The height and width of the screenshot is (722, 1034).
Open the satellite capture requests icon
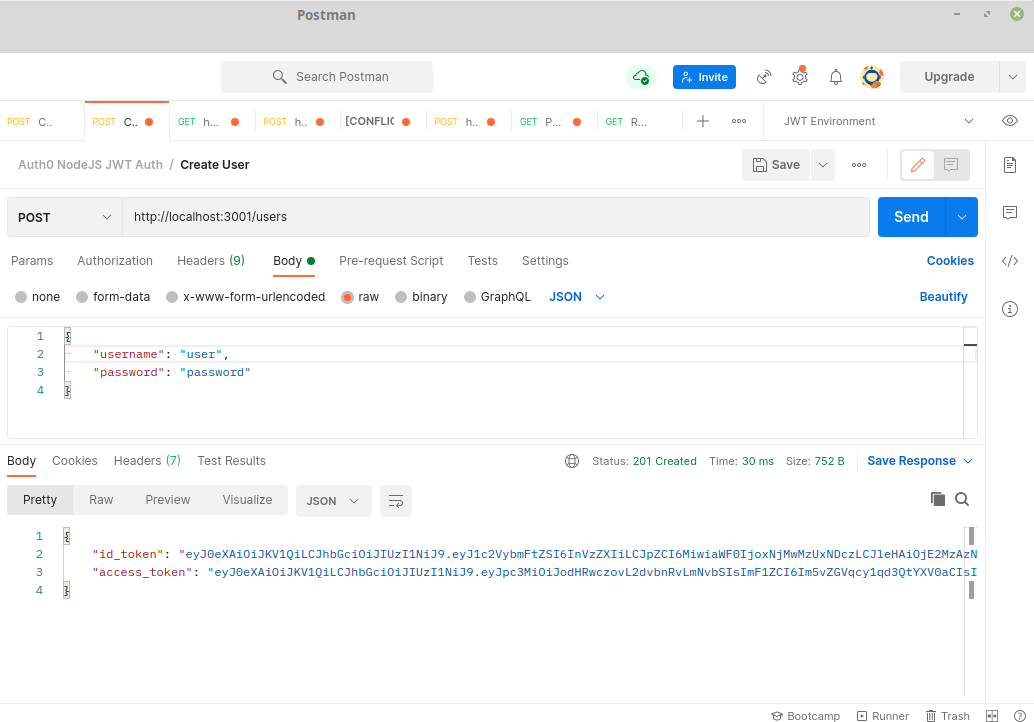point(764,77)
